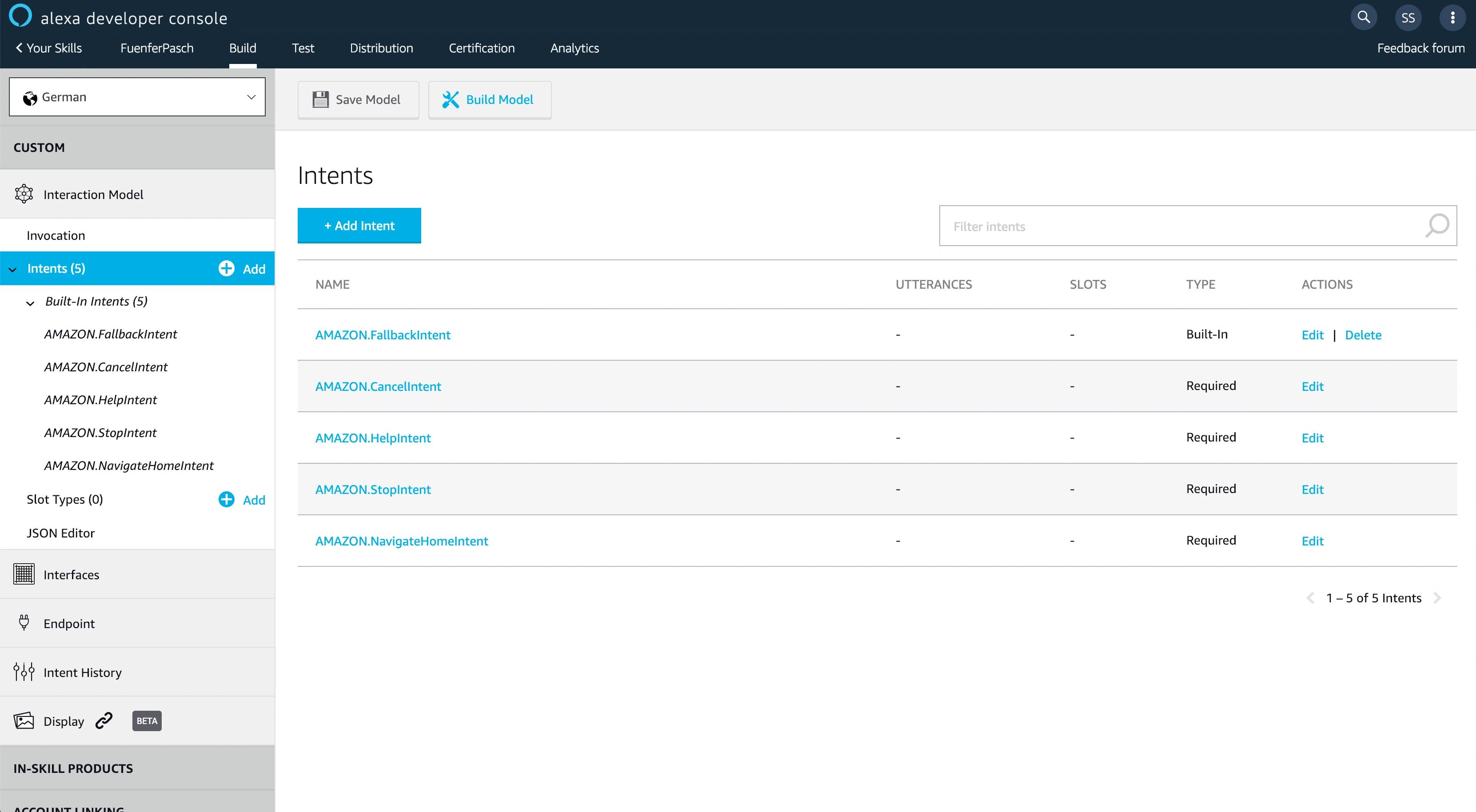Screen dimensions: 1476x812
Task: Open AMAZON.HelpIntent link in table
Action: (x=373, y=438)
